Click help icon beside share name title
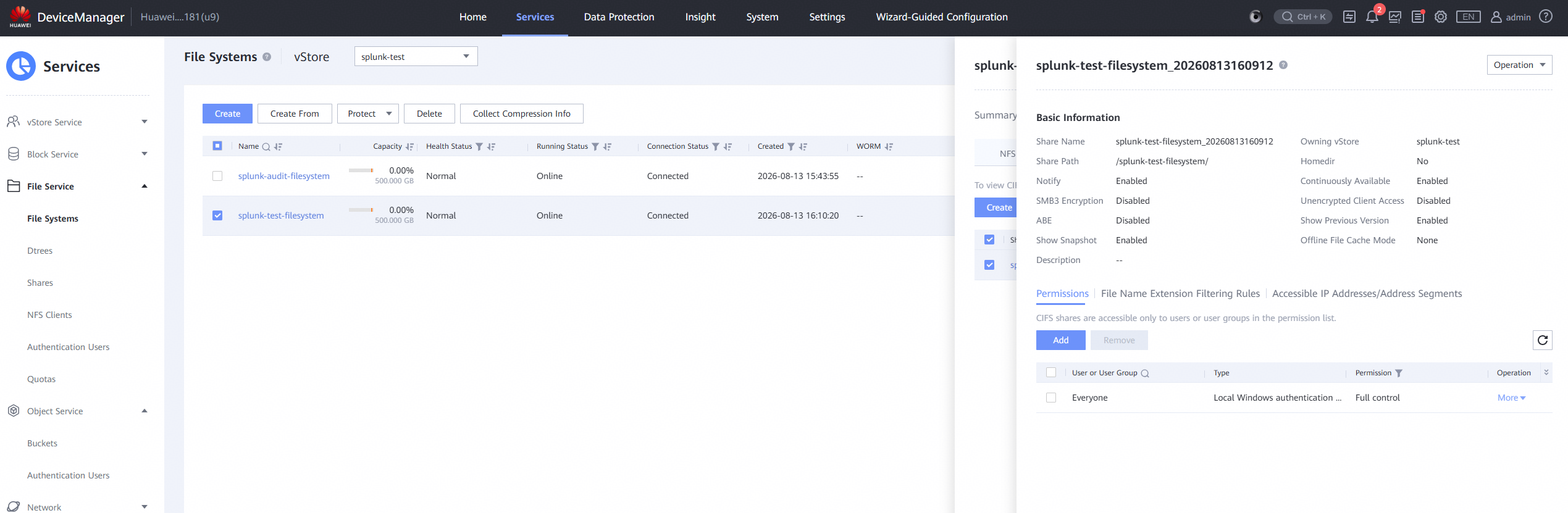The height and width of the screenshot is (513, 1568). click(x=1283, y=65)
